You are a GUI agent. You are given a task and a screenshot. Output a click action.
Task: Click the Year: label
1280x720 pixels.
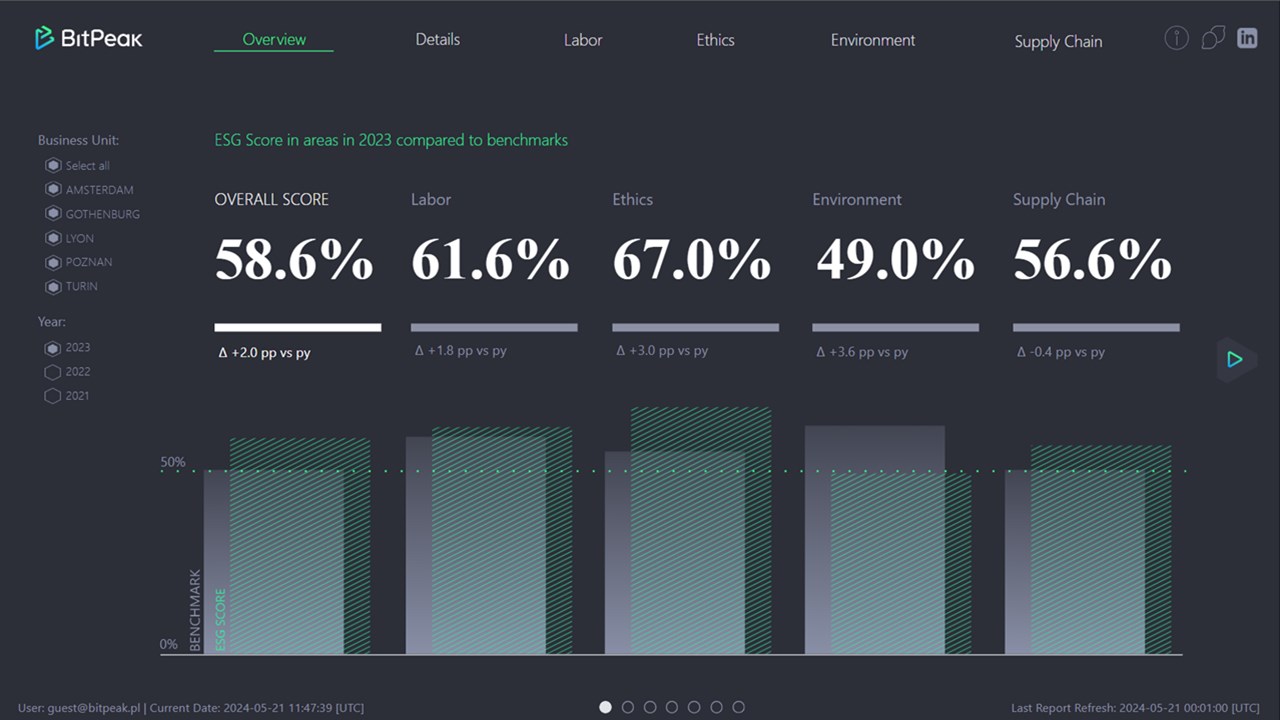52,322
